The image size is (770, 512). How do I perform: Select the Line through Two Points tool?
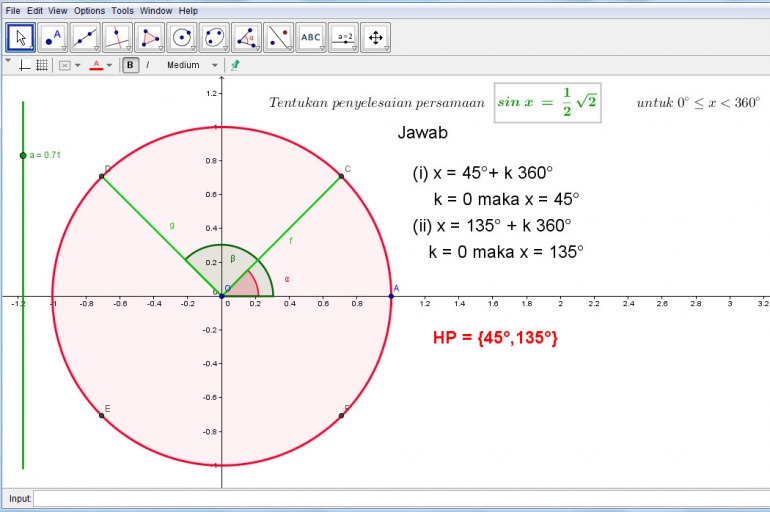85,37
